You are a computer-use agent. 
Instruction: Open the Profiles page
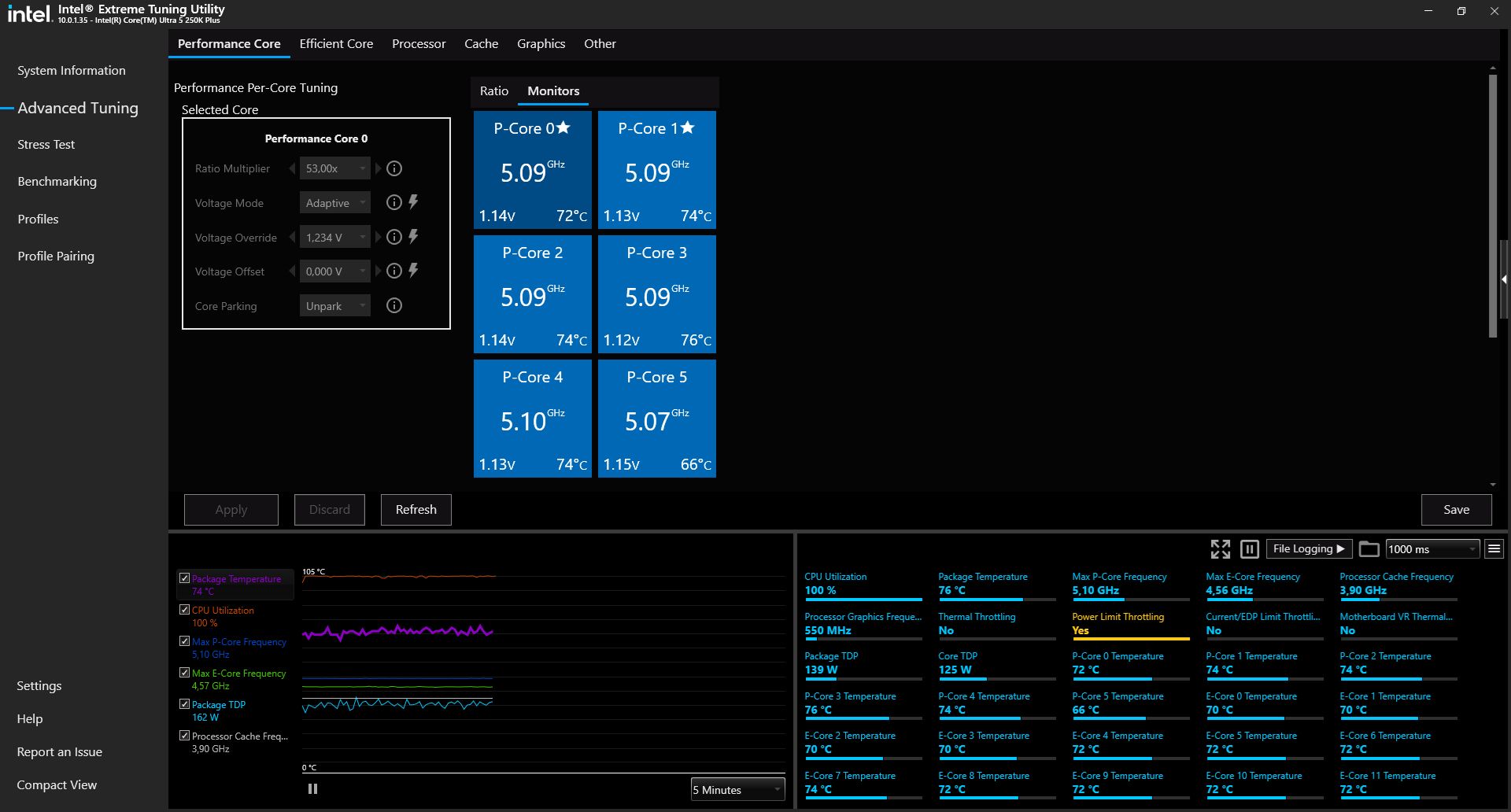pos(38,219)
